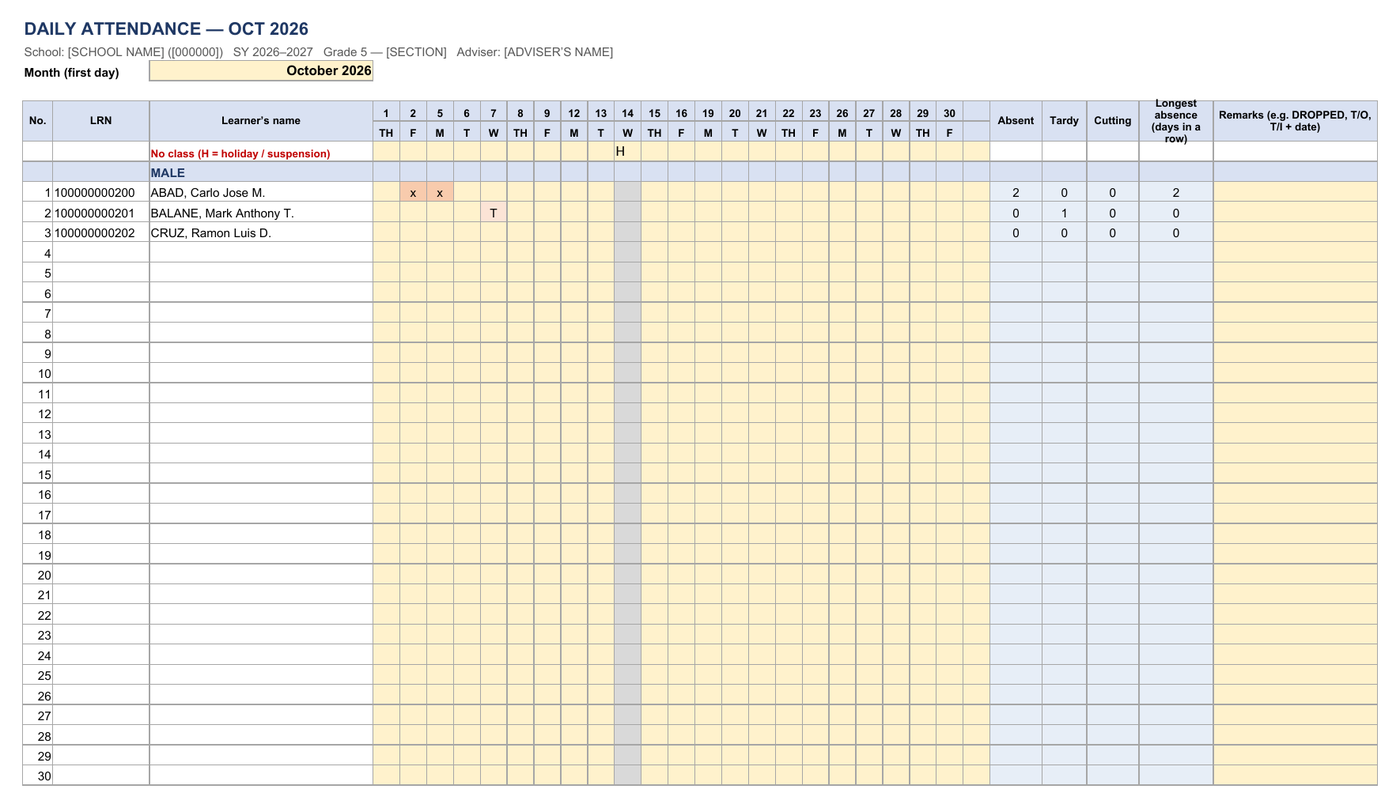Viewport: 1400px width, 808px height.
Task: Click ABAD's Absent total of 2
Action: [x=1016, y=193]
